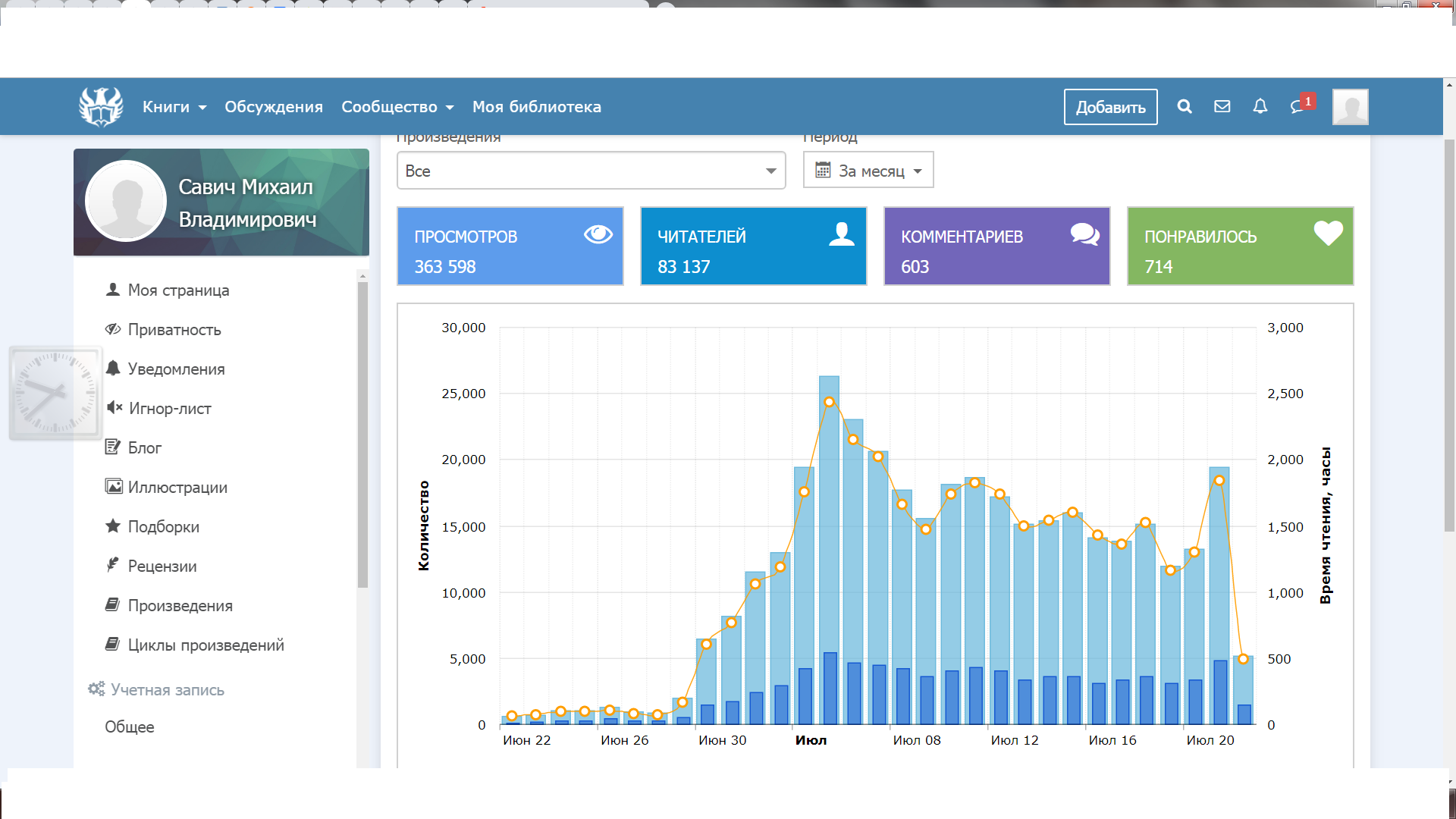Open the messages envelope icon
Viewport: 1456px width, 819px height.
pos(1222,107)
